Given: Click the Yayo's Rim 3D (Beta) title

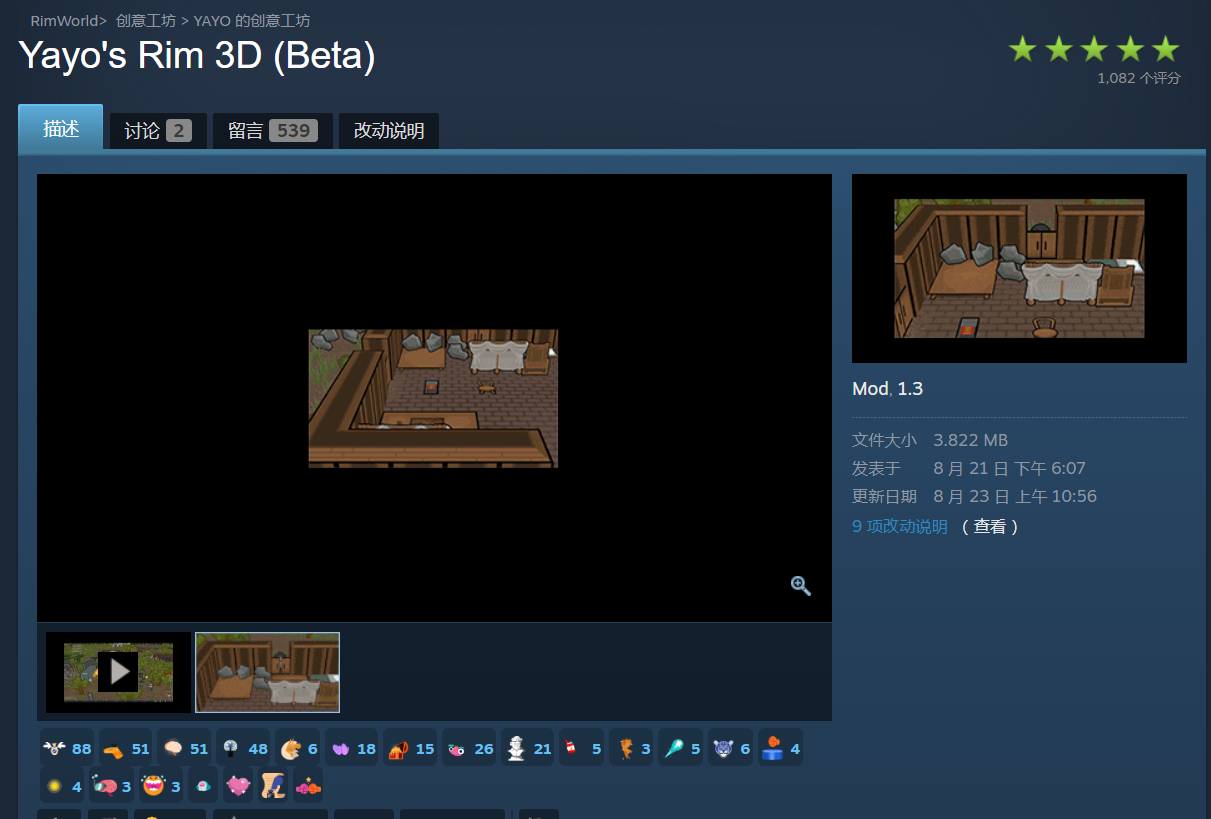Looking at the screenshot, I should (x=197, y=56).
